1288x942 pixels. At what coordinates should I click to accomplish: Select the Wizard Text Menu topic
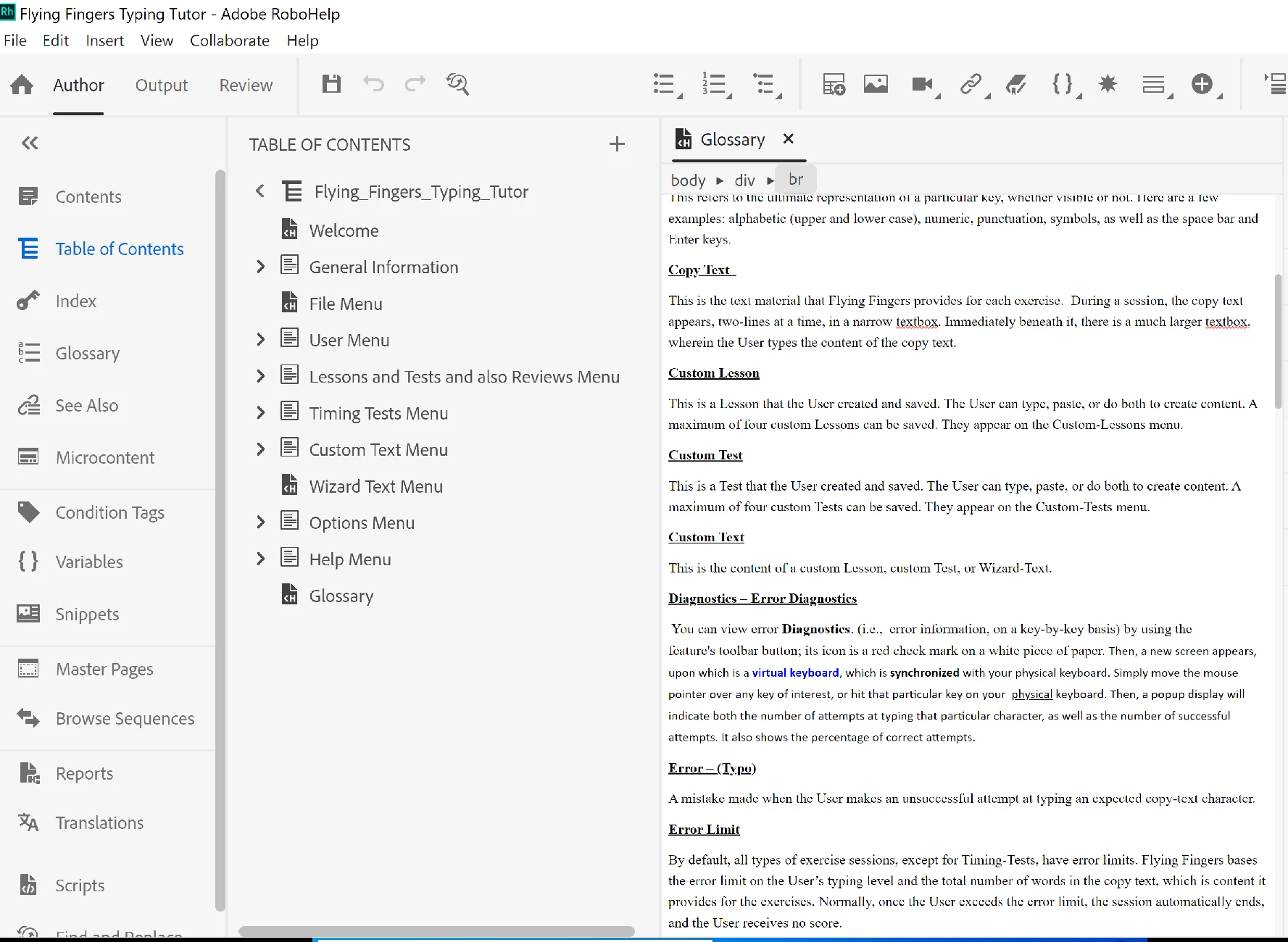(x=375, y=486)
